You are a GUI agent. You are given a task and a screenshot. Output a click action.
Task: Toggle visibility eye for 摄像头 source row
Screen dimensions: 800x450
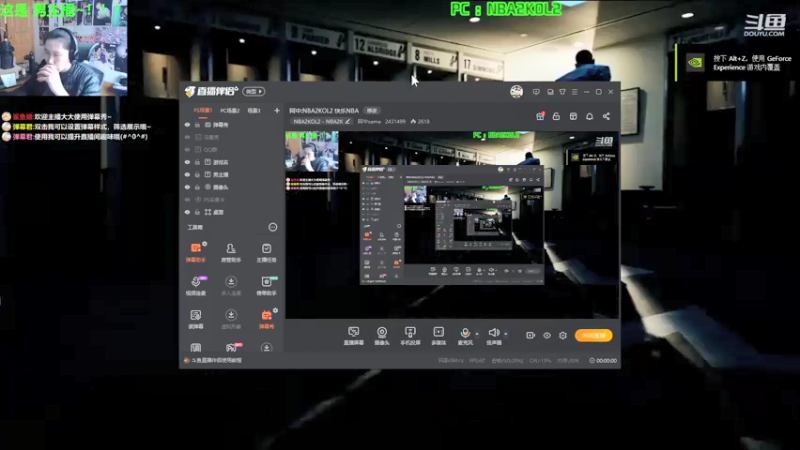(x=187, y=187)
